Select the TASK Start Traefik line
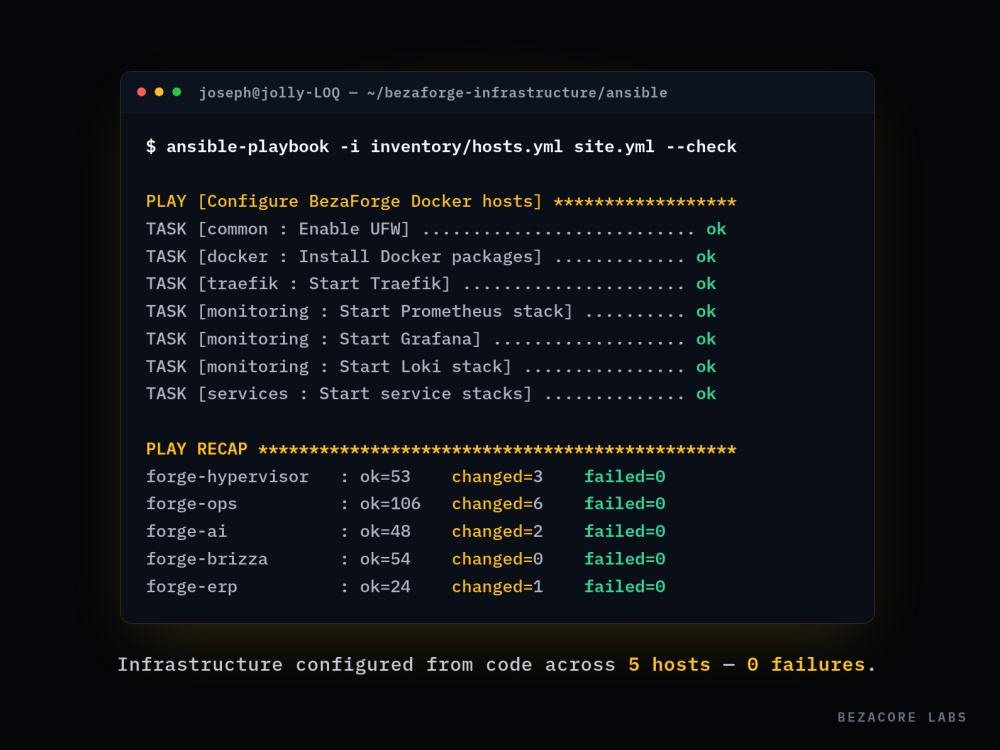Image resolution: width=1000 pixels, height=750 pixels. [x=431, y=284]
